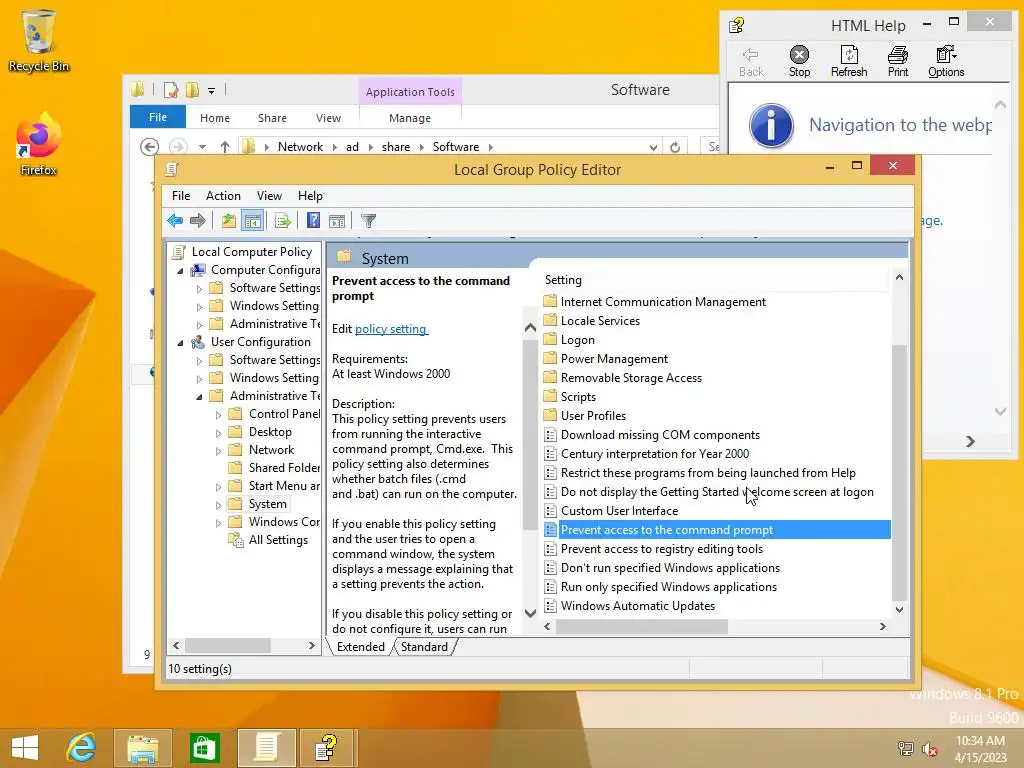Image resolution: width=1024 pixels, height=768 pixels.
Task: Open Explorer Manage ribbon tab
Action: pos(409,118)
